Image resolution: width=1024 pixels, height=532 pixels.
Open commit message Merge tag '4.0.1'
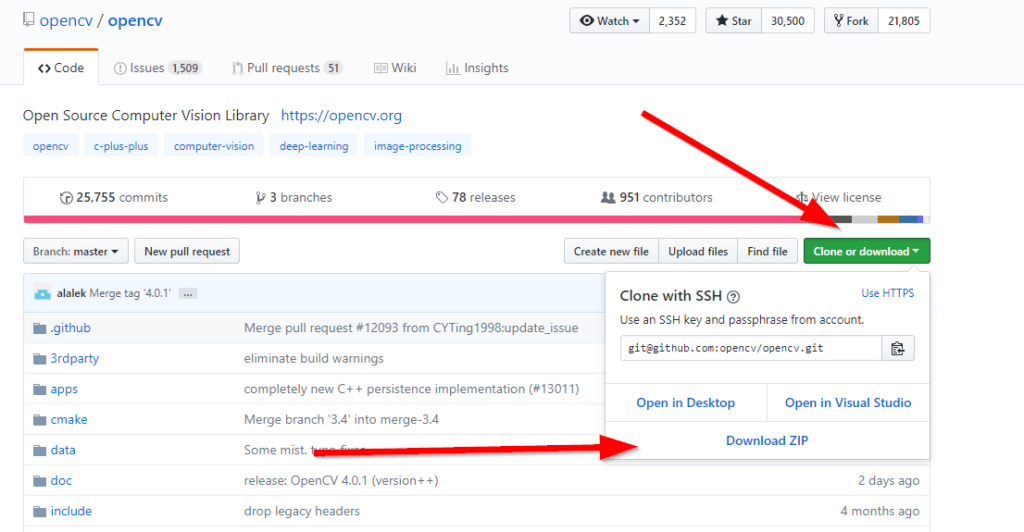[x=130, y=293]
